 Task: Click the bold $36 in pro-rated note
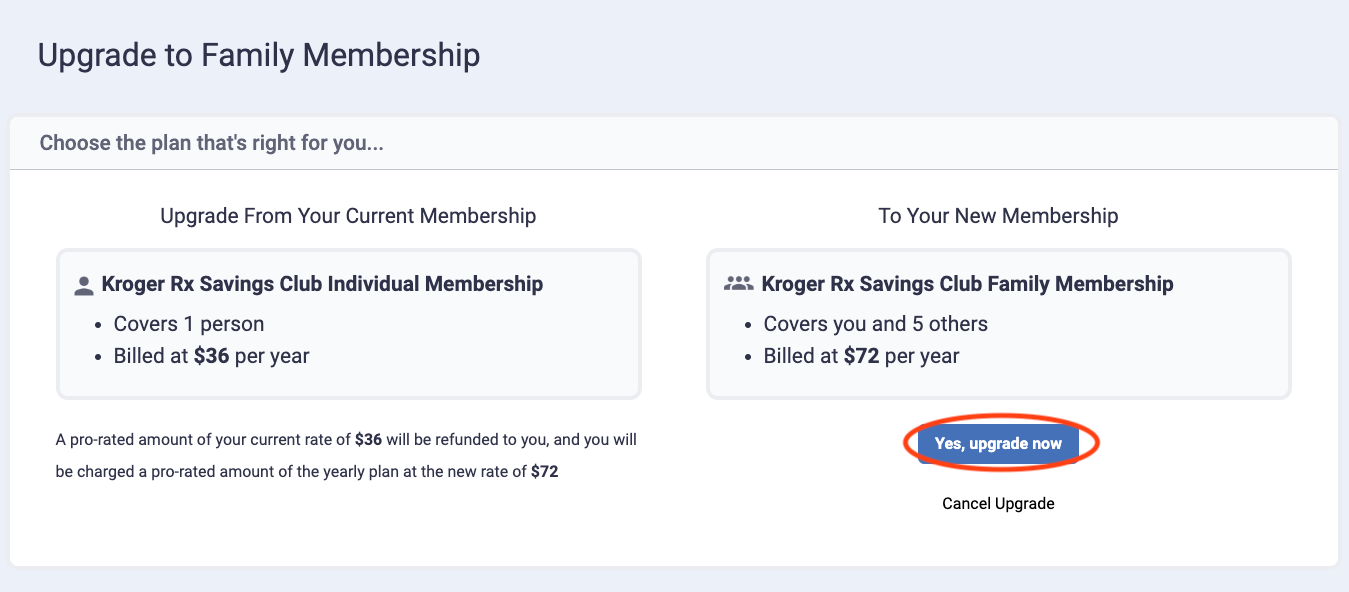point(369,439)
